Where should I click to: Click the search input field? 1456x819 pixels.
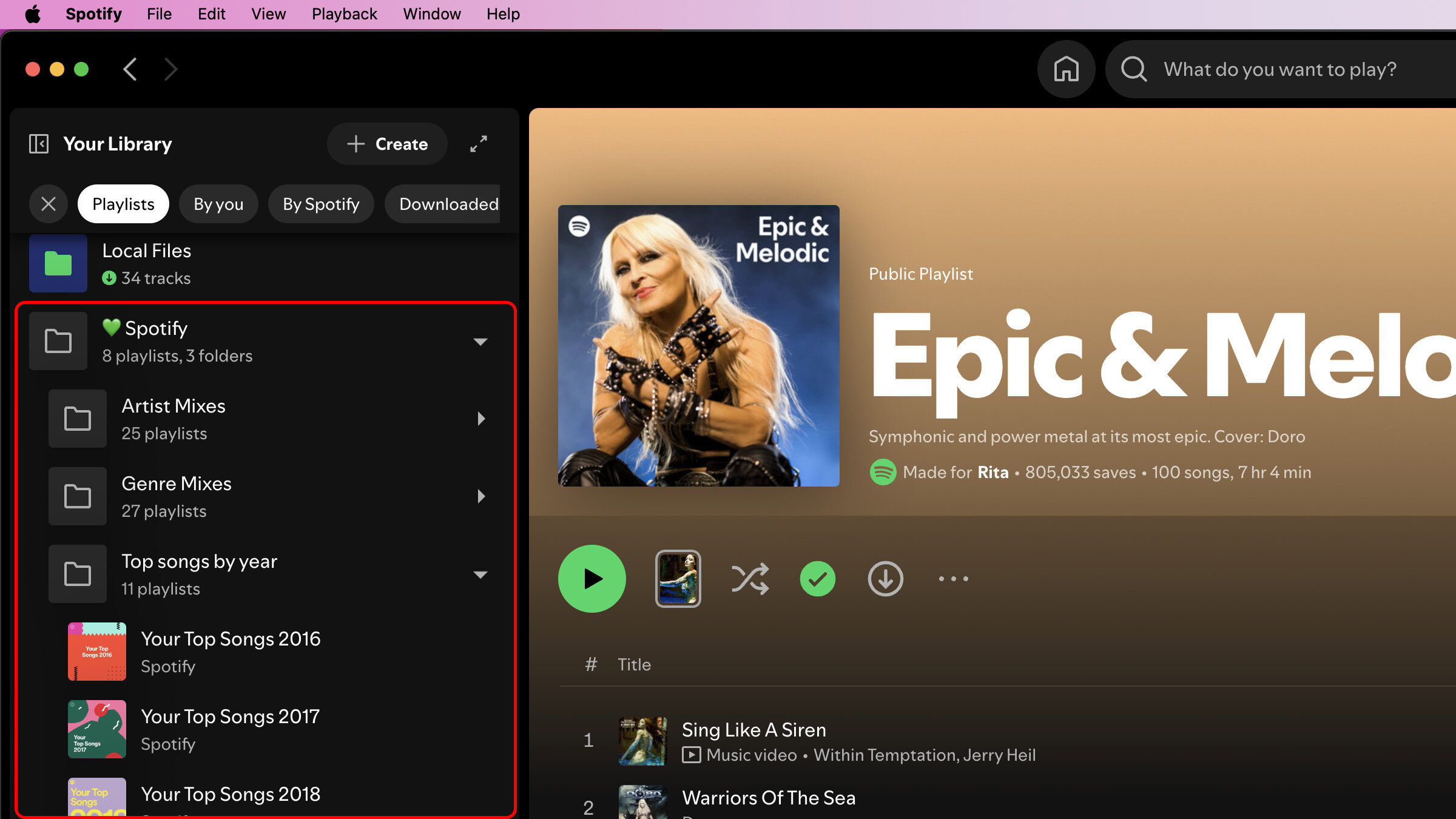(x=1280, y=69)
